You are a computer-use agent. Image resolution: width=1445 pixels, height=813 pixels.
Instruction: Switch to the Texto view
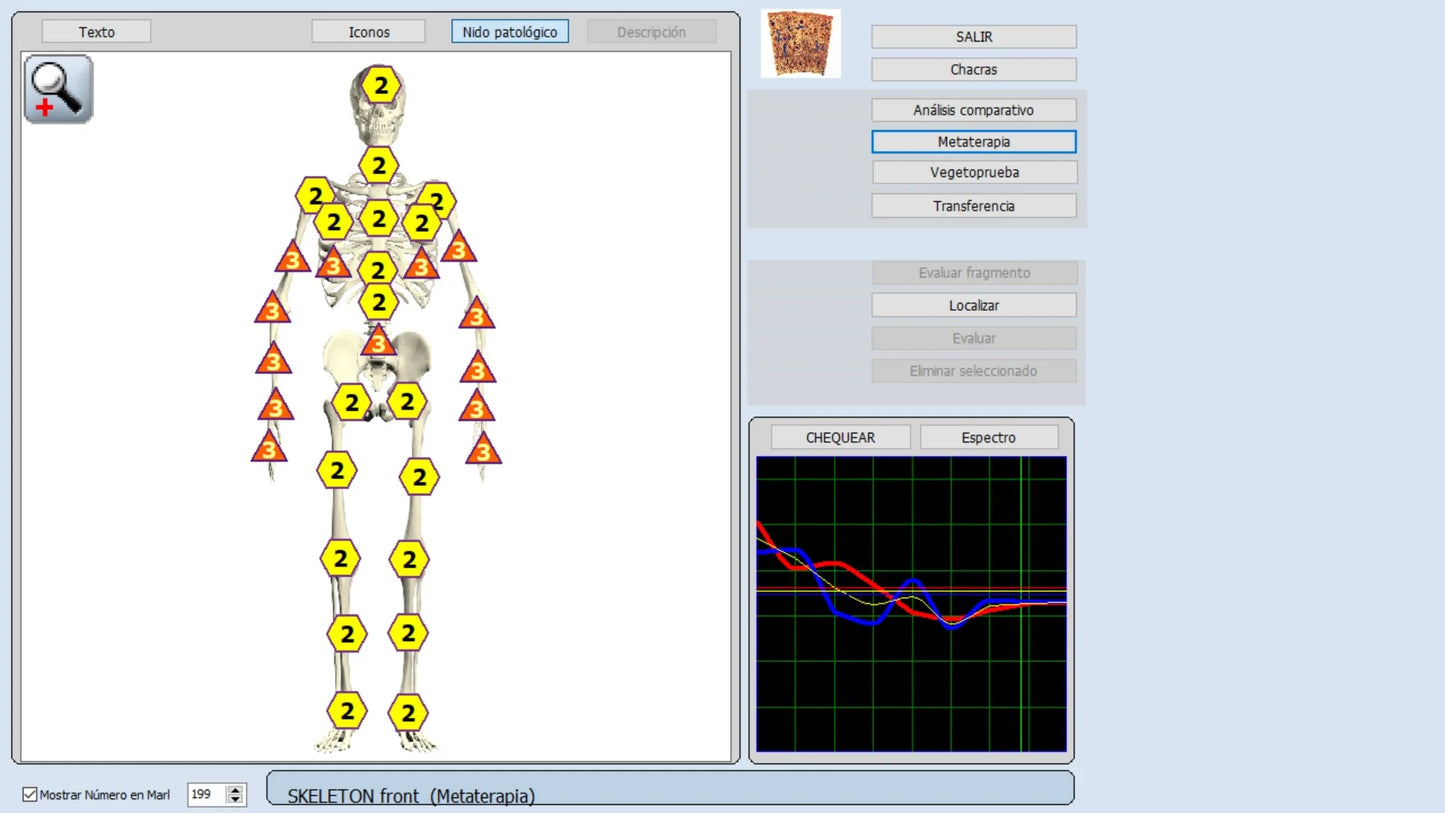96,32
